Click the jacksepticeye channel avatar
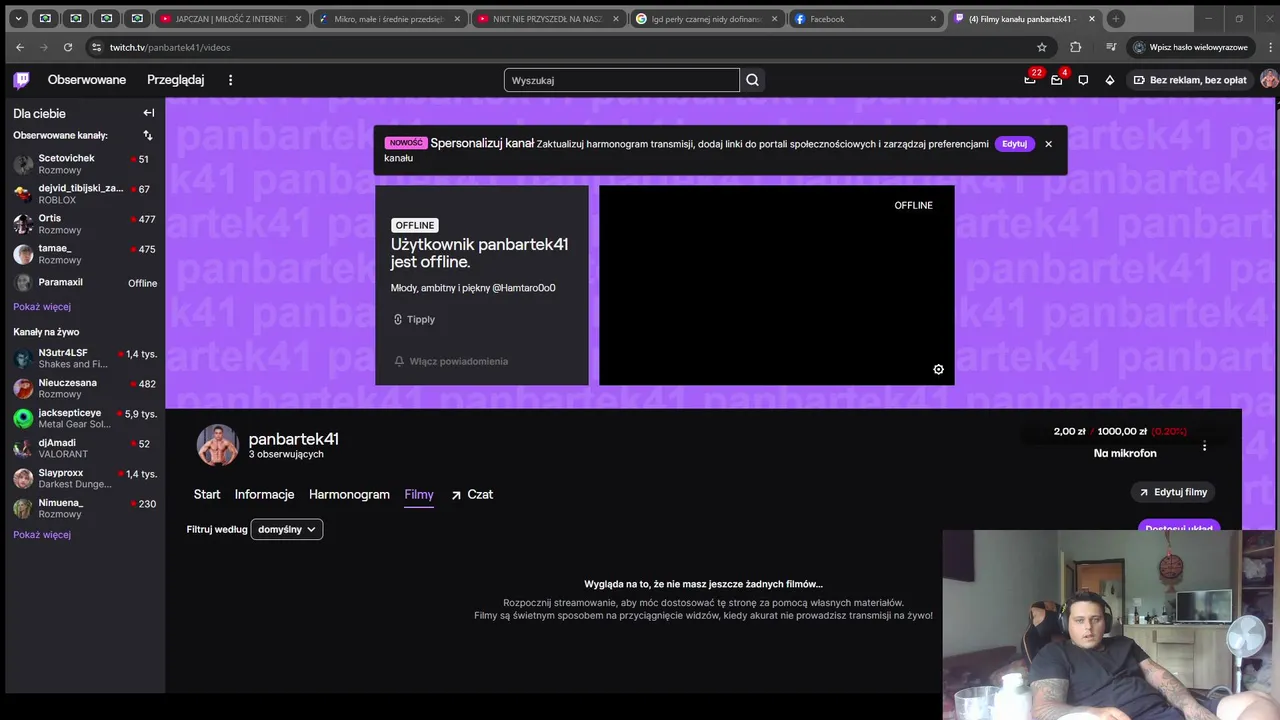 23,419
